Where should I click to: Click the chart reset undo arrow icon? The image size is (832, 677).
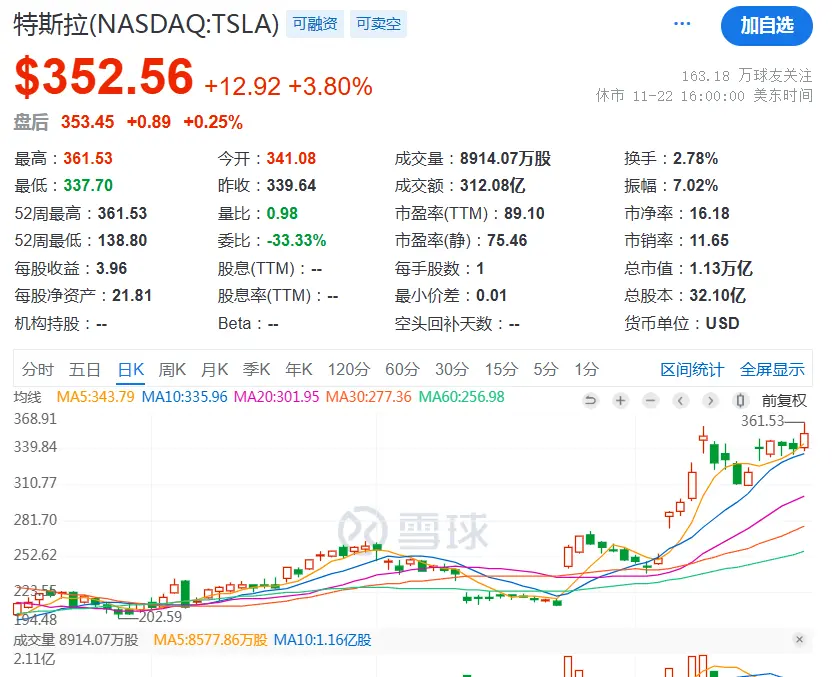coord(591,401)
